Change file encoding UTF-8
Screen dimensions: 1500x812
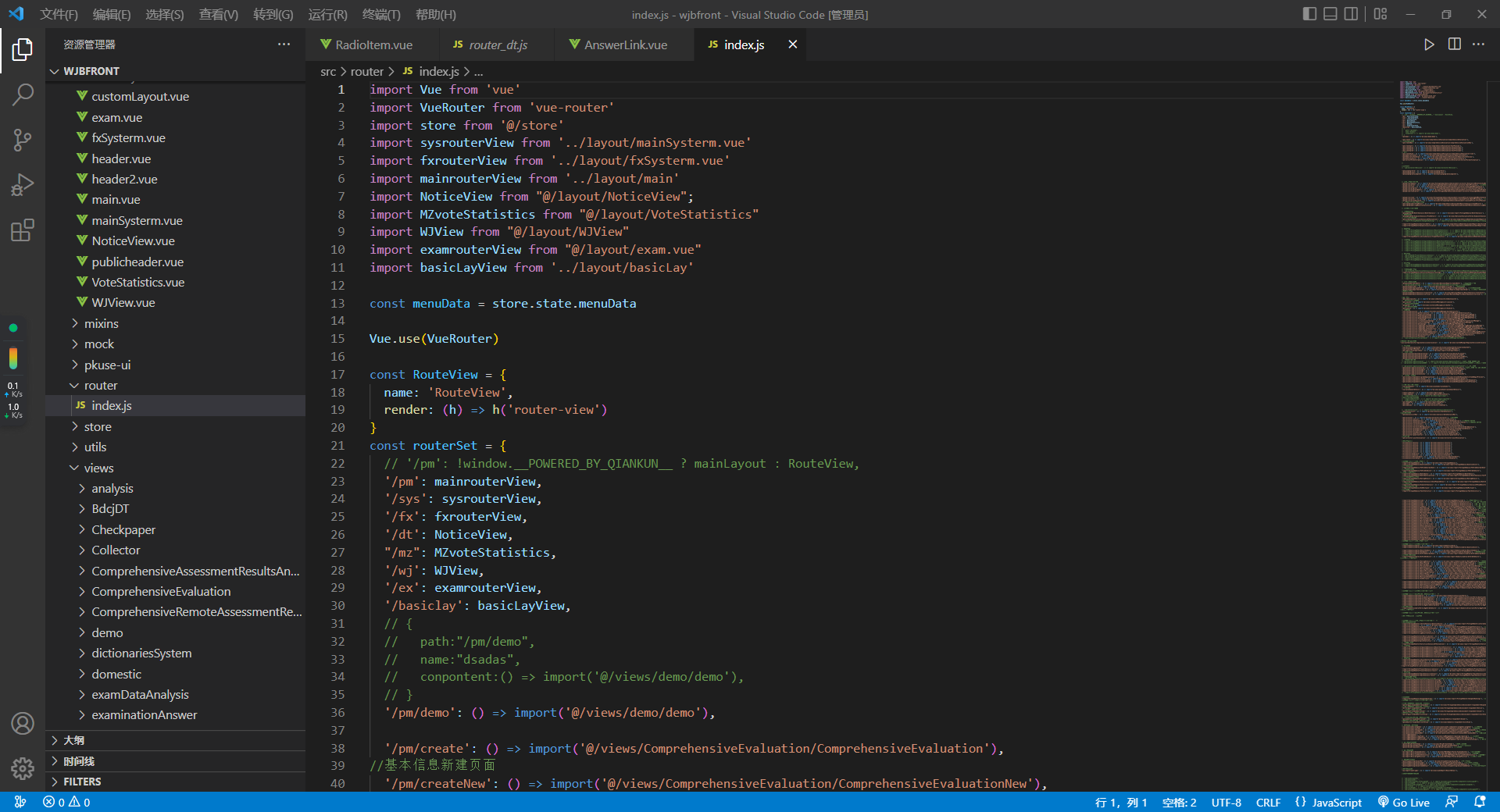1227,803
